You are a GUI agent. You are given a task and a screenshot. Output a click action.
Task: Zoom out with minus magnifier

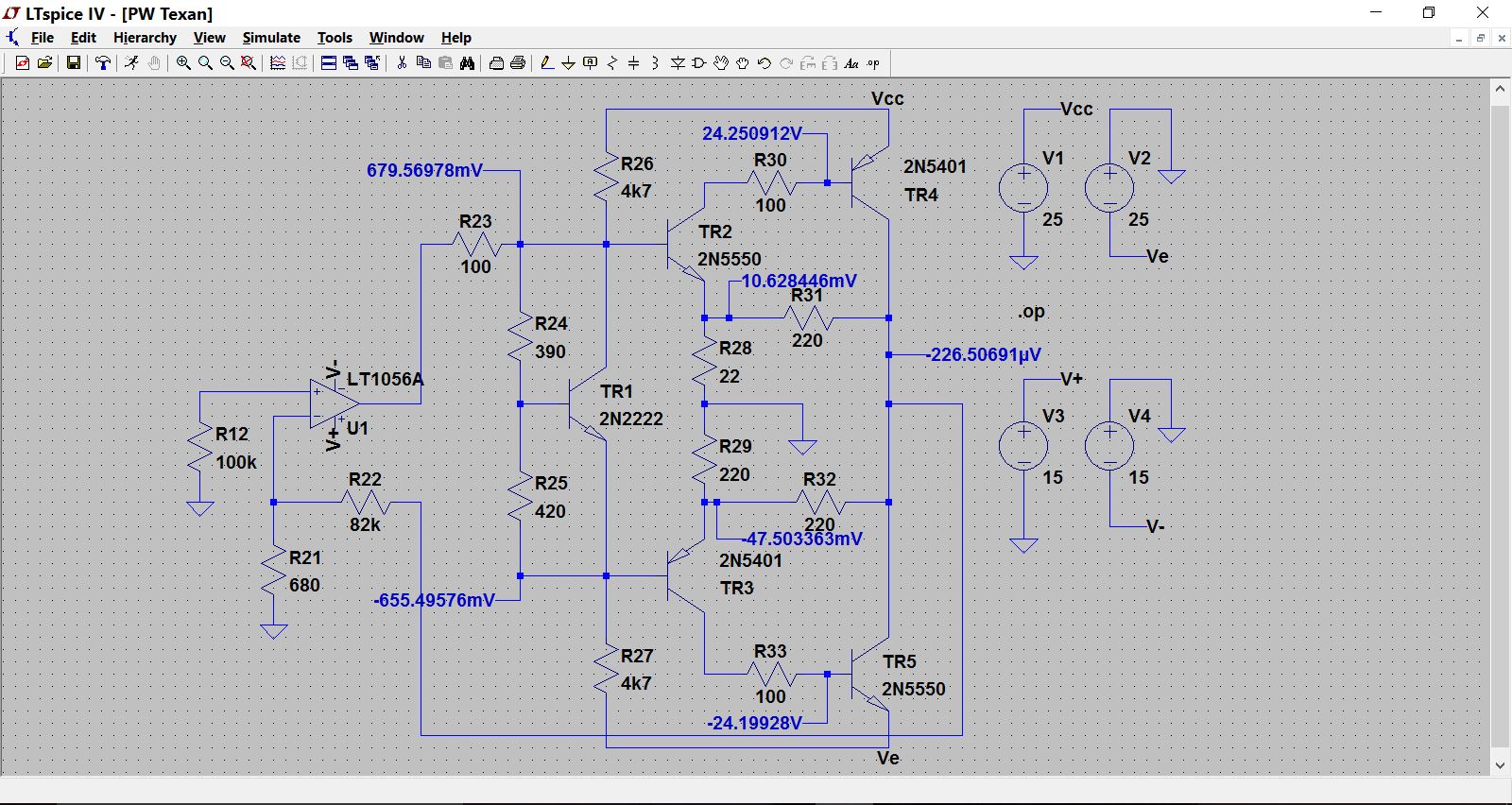tap(227, 63)
